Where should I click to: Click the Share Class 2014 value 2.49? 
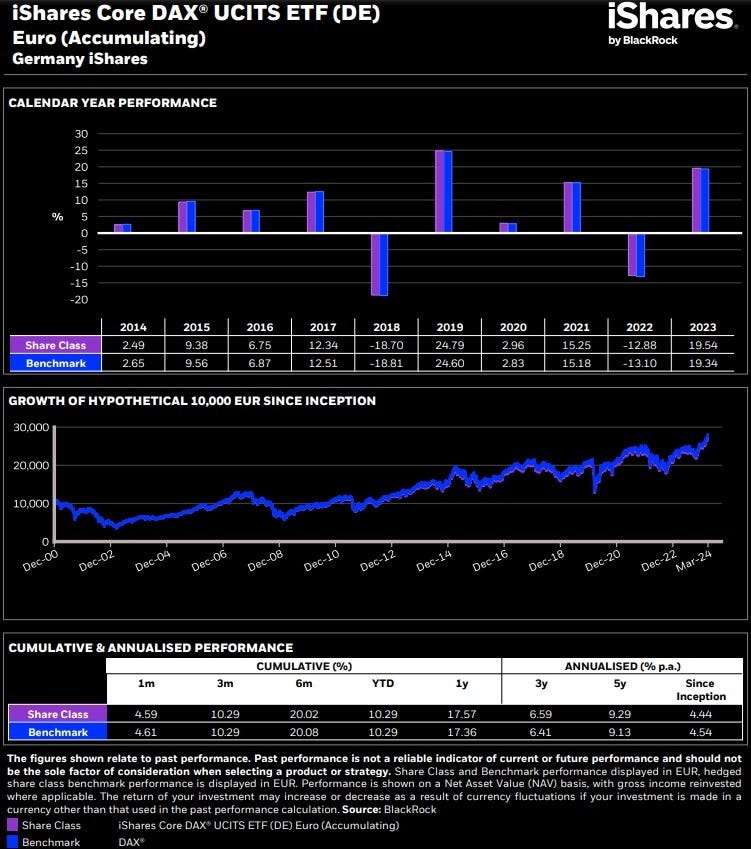click(133, 345)
